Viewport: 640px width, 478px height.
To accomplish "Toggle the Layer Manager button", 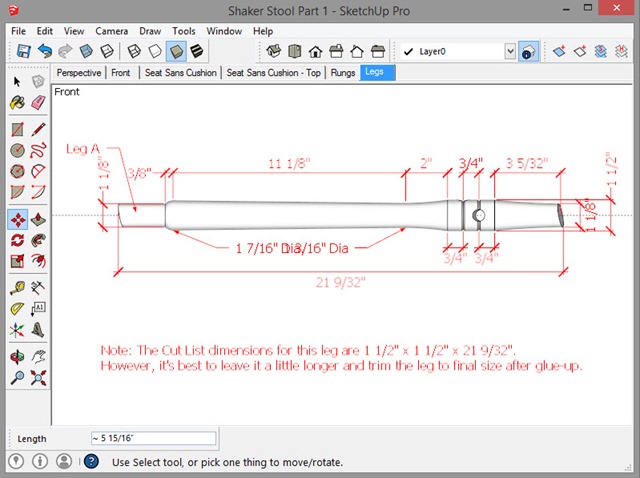I will 529,51.
